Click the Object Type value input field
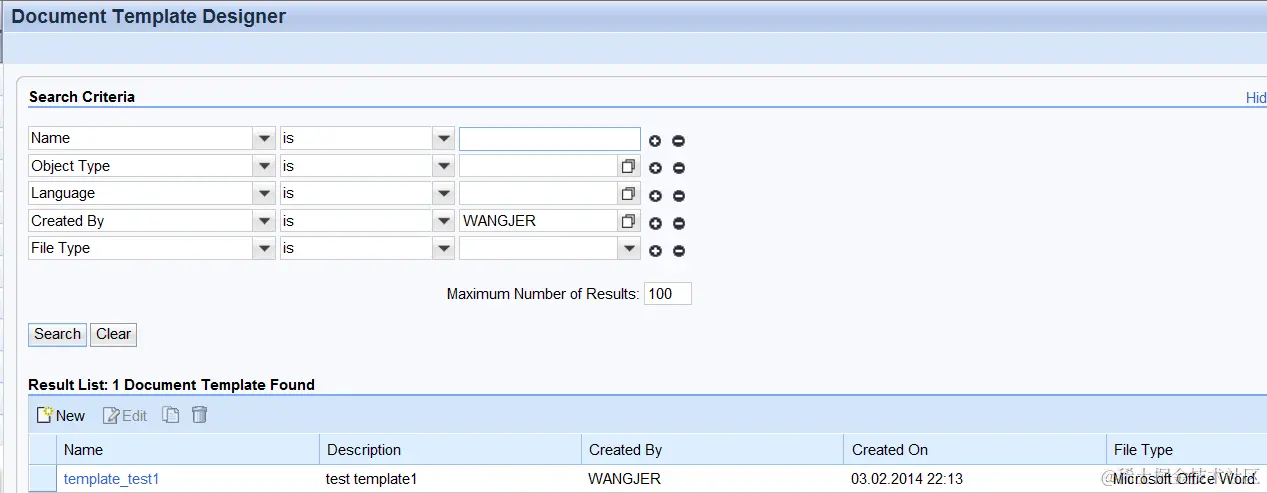The height and width of the screenshot is (493, 1267). (538, 166)
